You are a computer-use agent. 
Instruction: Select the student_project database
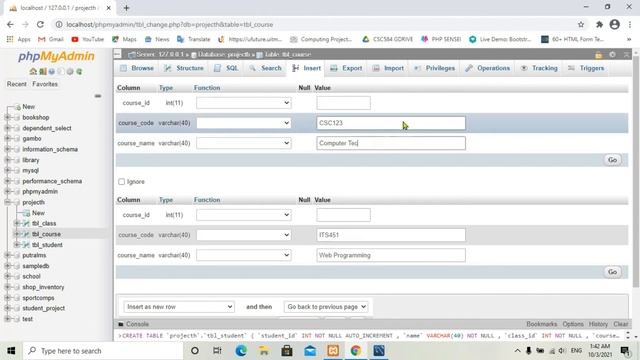pyautogui.click(x=44, y=308)
